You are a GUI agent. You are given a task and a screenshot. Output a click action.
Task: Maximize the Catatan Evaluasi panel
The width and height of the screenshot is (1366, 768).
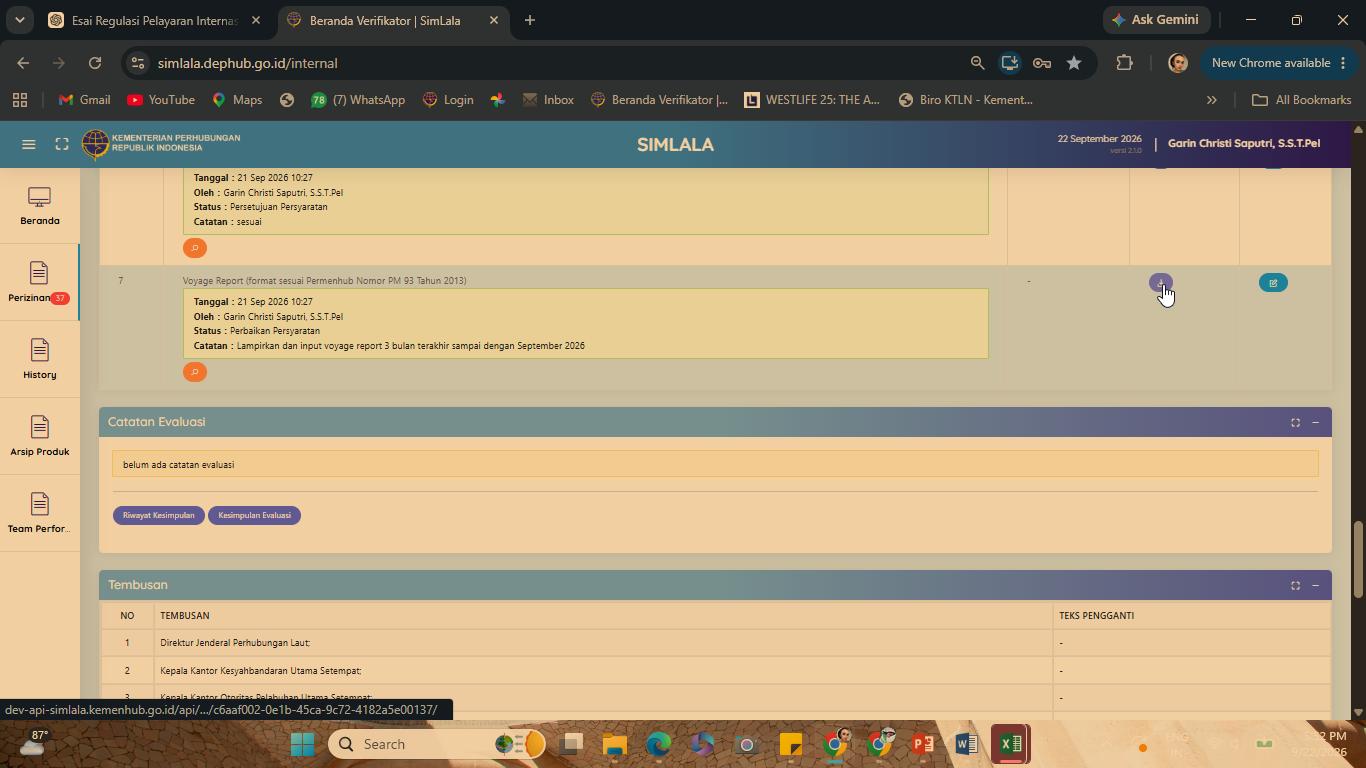[x=1295, y=422]
